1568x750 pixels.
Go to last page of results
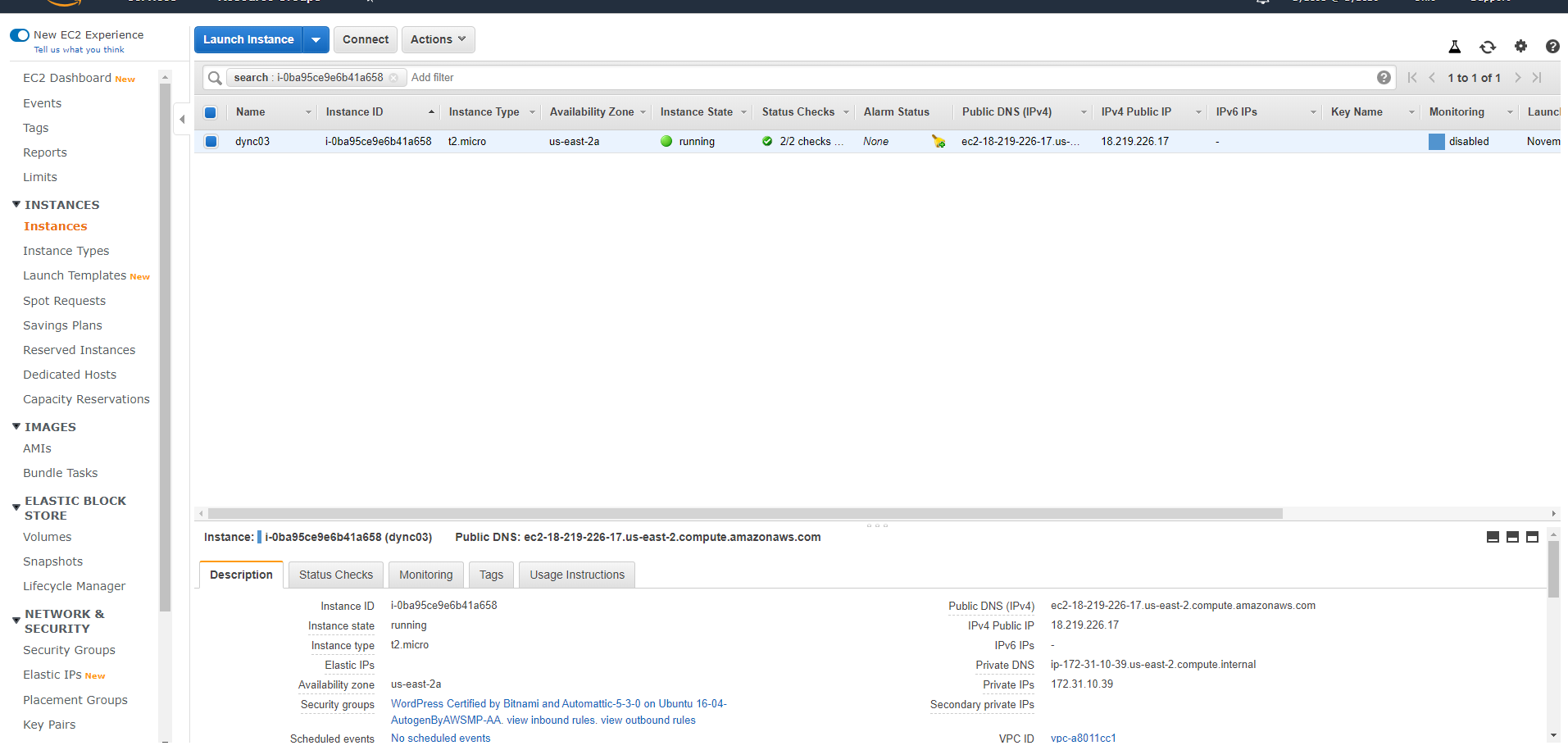click(1537, 78)
